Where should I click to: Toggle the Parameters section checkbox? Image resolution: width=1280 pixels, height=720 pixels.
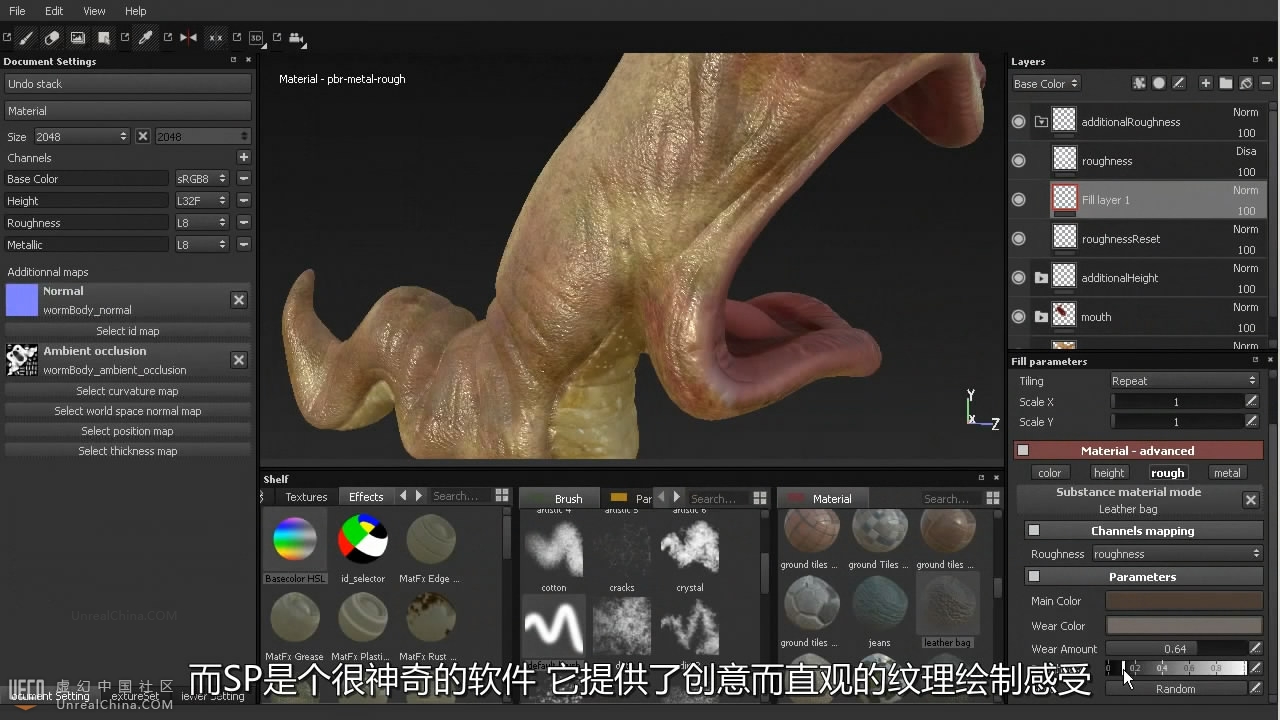click(1034, 577)
